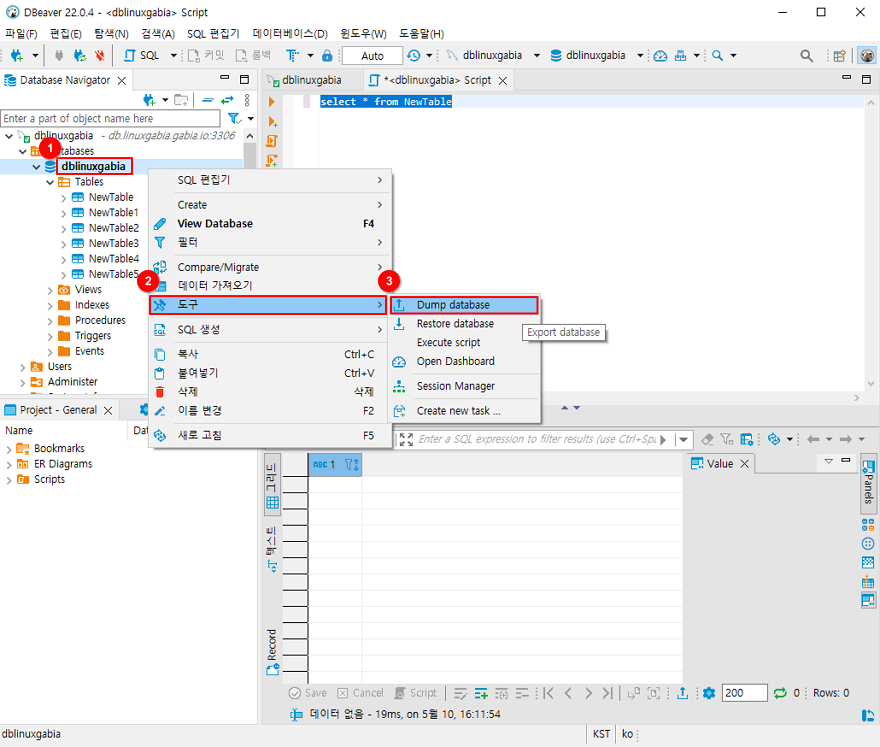The image size is (880, 747).
Task: Click Save button in result bar
Action: (x=308, y=693)
